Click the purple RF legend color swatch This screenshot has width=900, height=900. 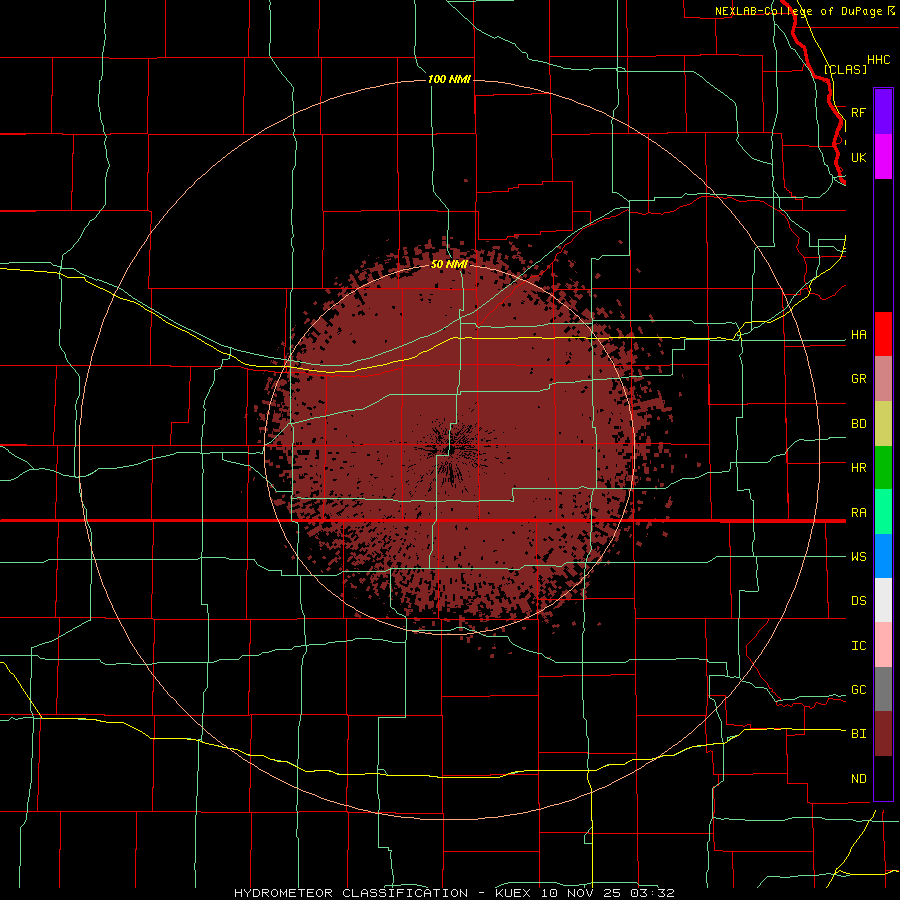[883, 112]
